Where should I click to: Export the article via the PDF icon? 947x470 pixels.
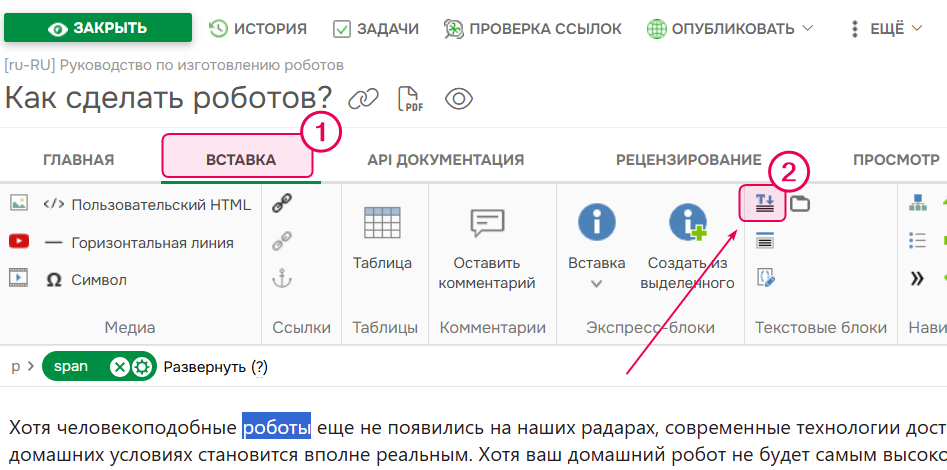click(x=411, y=98)
